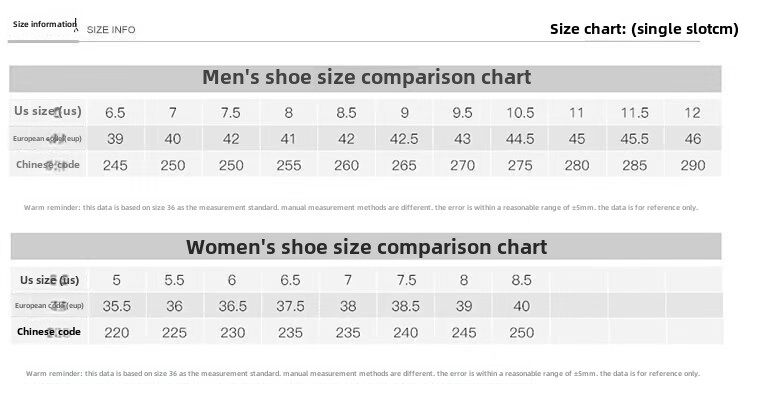
Task: Select men's US size 12 cell
Action: click(x=692, y=112)
